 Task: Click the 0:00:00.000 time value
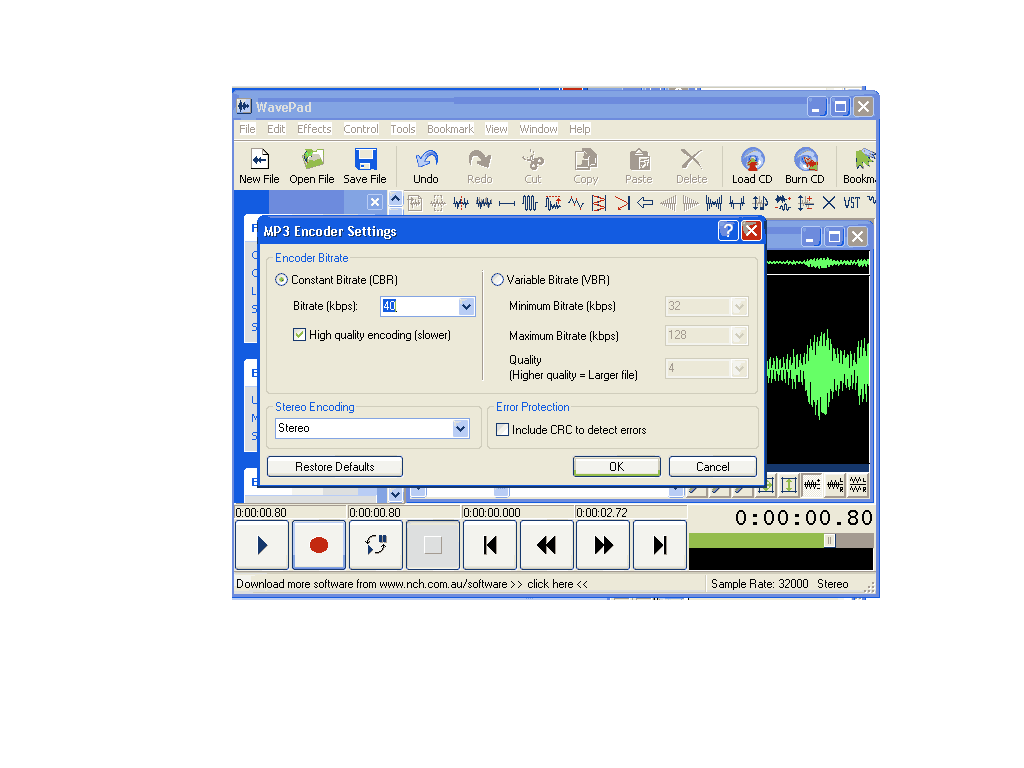492,513
